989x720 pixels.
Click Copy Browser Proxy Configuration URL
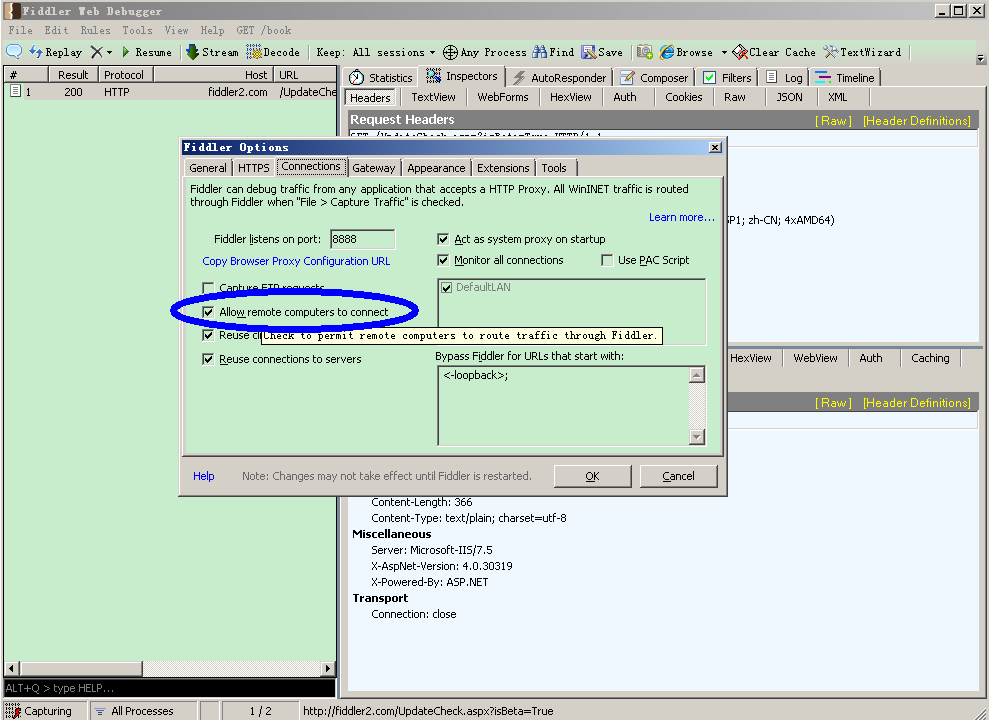296,261
